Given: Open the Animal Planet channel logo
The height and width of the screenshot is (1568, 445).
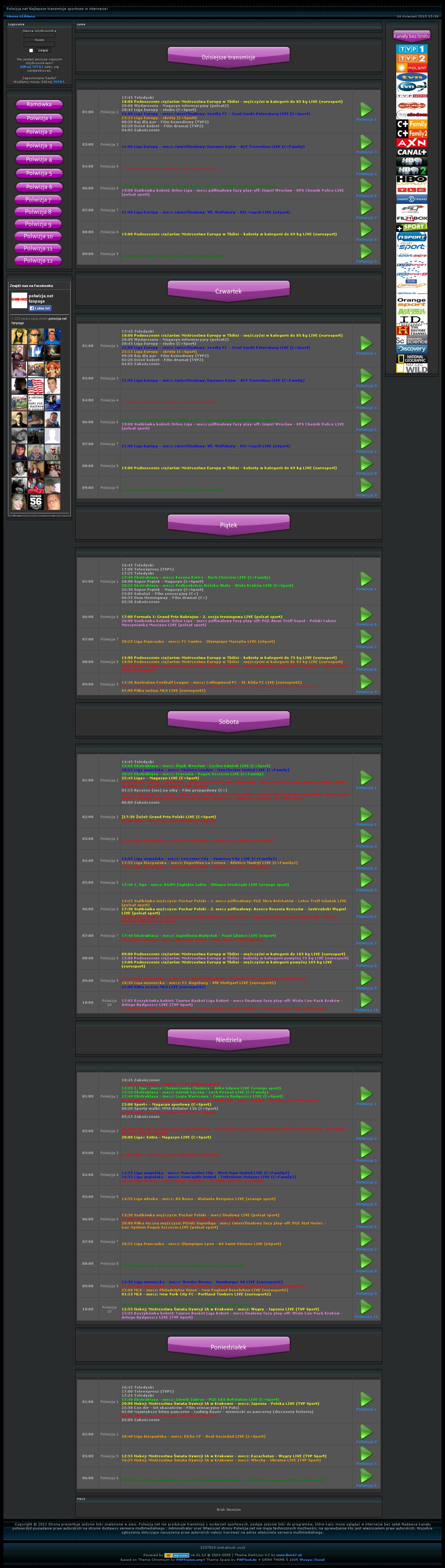Looking at the screenshot, I should 412,311.
